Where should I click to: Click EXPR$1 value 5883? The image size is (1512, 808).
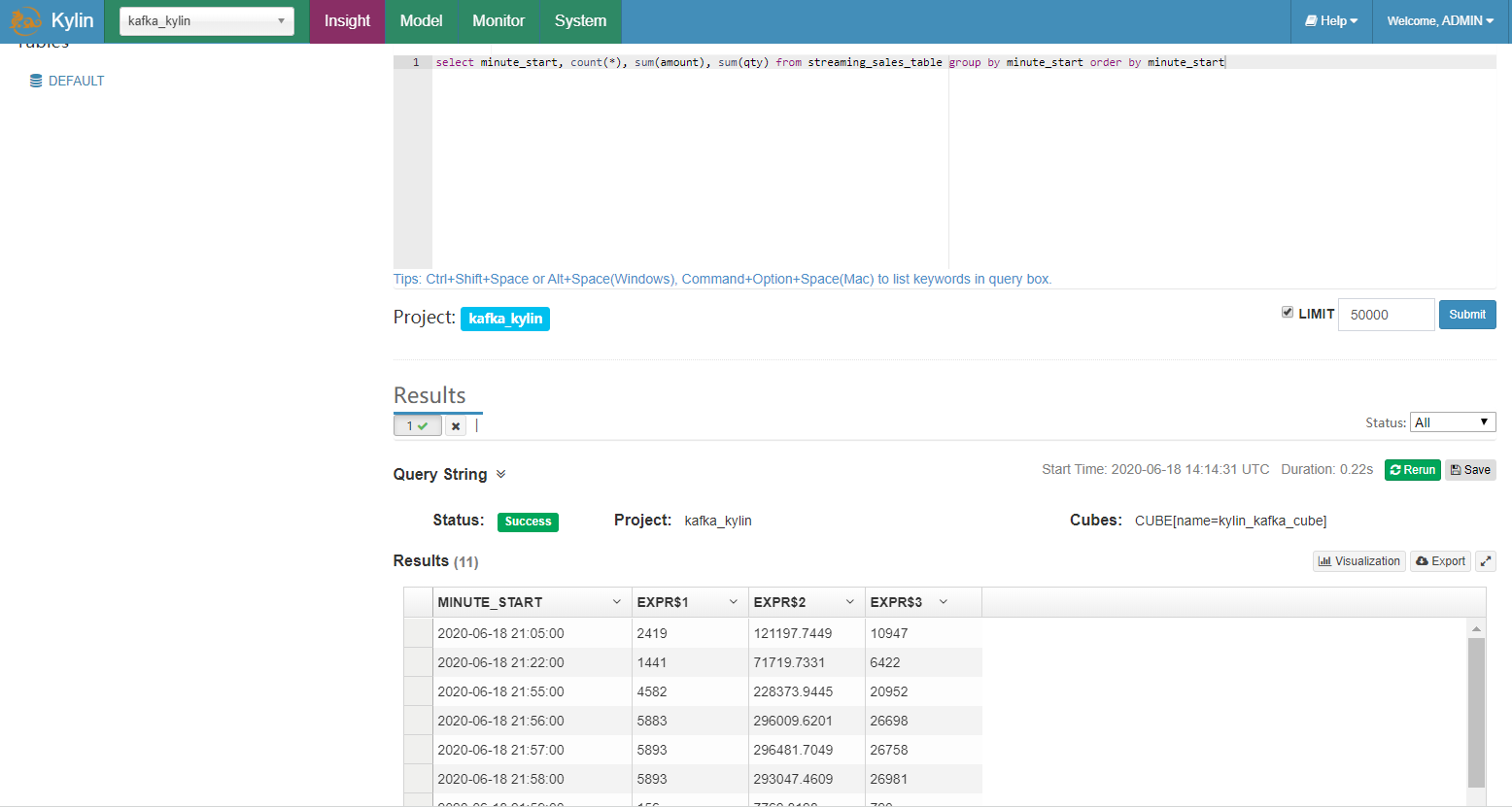690,721
